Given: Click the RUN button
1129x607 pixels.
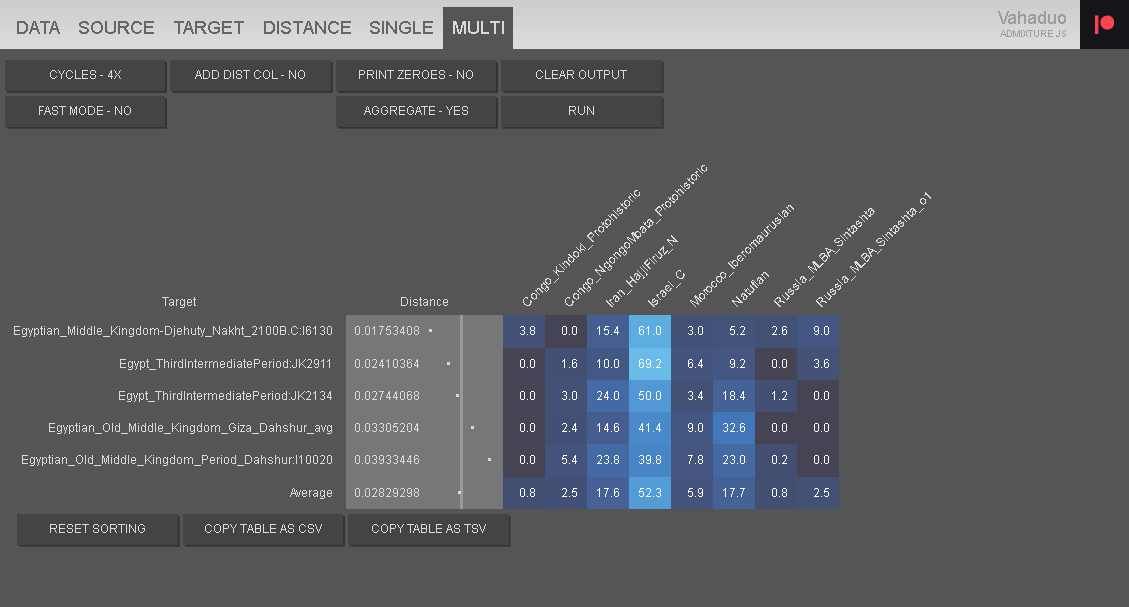Looking at the screenshot, I should pos(581,111).
